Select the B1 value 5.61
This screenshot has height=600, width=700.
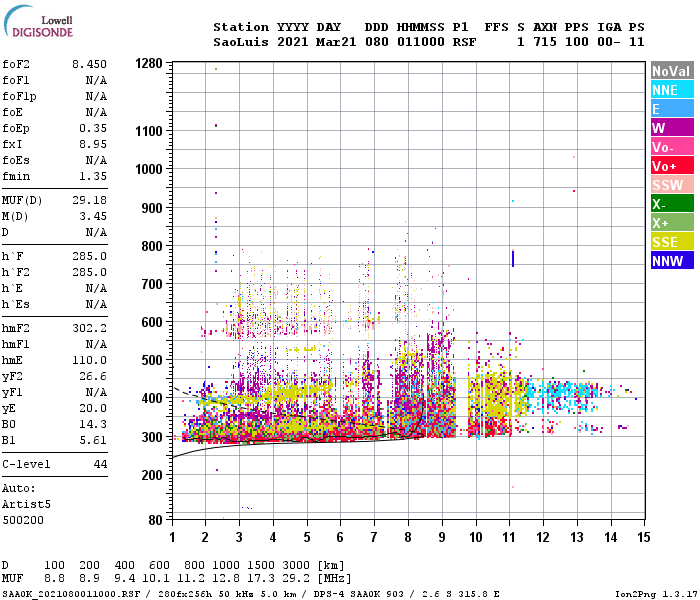[93, 440]
